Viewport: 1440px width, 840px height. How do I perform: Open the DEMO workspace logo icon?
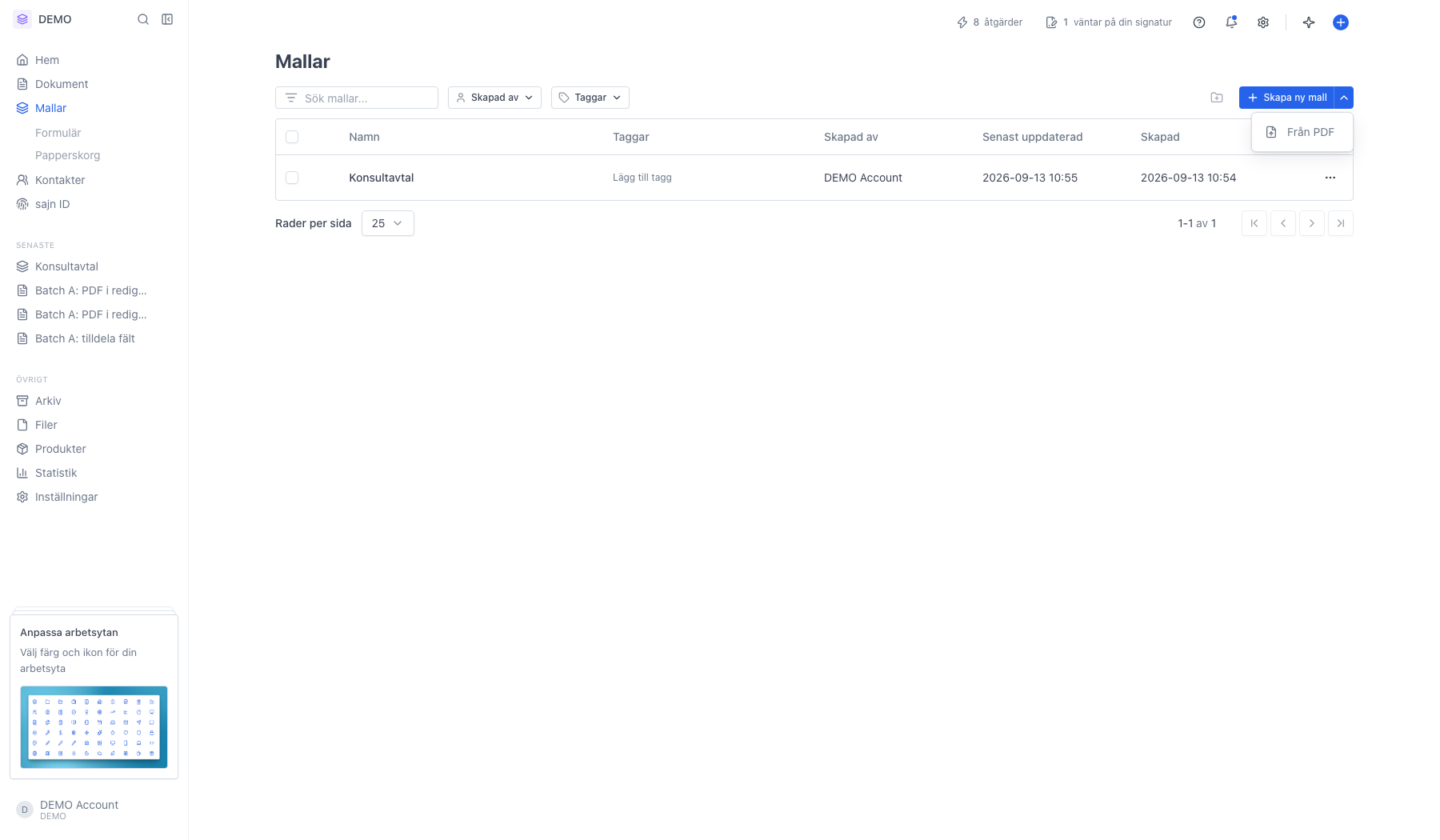[x=22, y=19]
